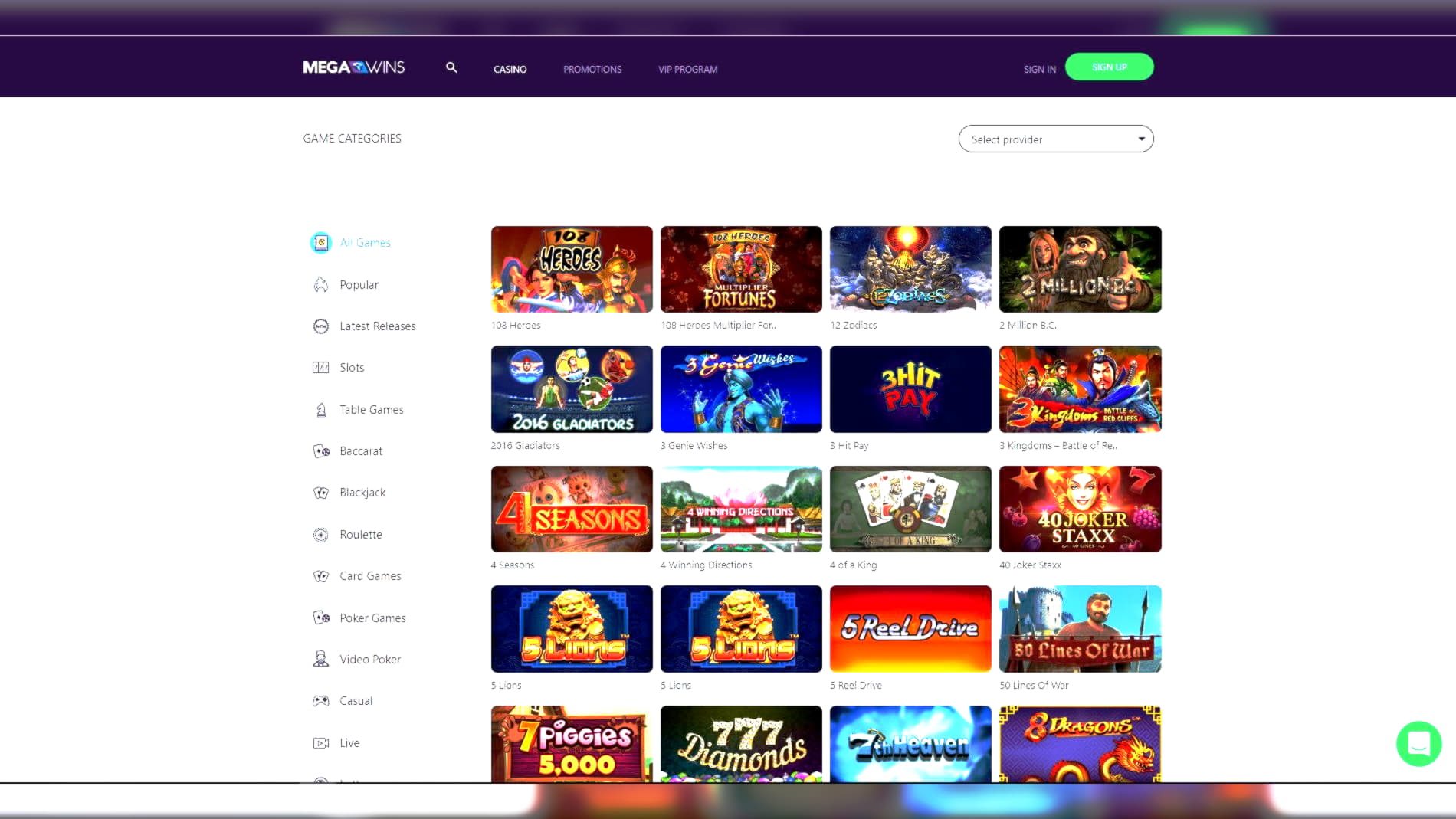Click the Mega Wins logo
The width and height of the screenshot is (1456, 819).
click(354, 67)
